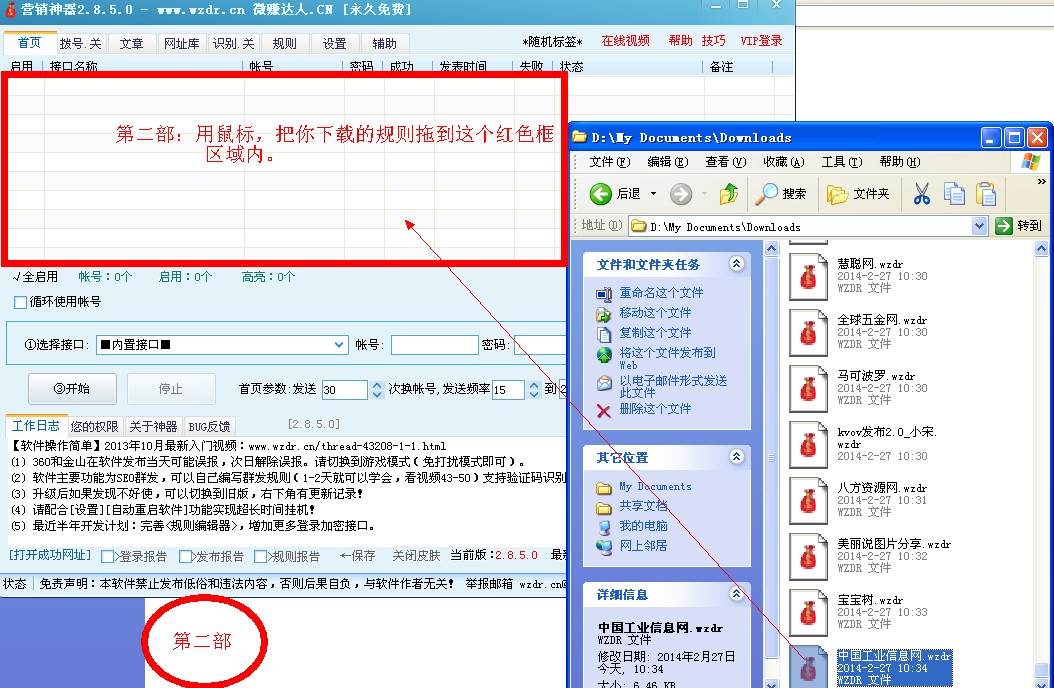Open the Explorer address bar dropdown
The height and width of the screenshot is (688, 1054).
980,225
